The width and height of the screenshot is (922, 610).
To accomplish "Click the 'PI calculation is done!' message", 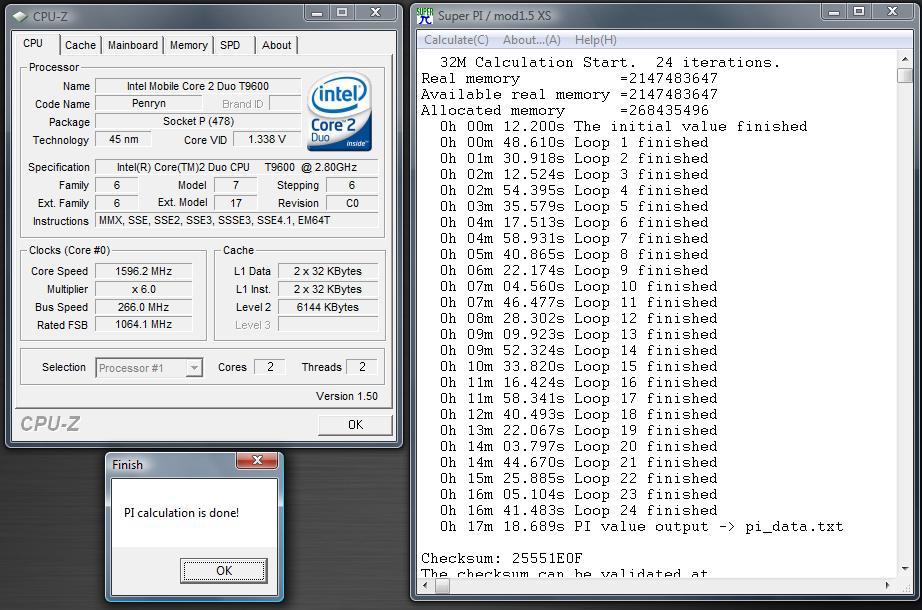I will coord(182,513).
